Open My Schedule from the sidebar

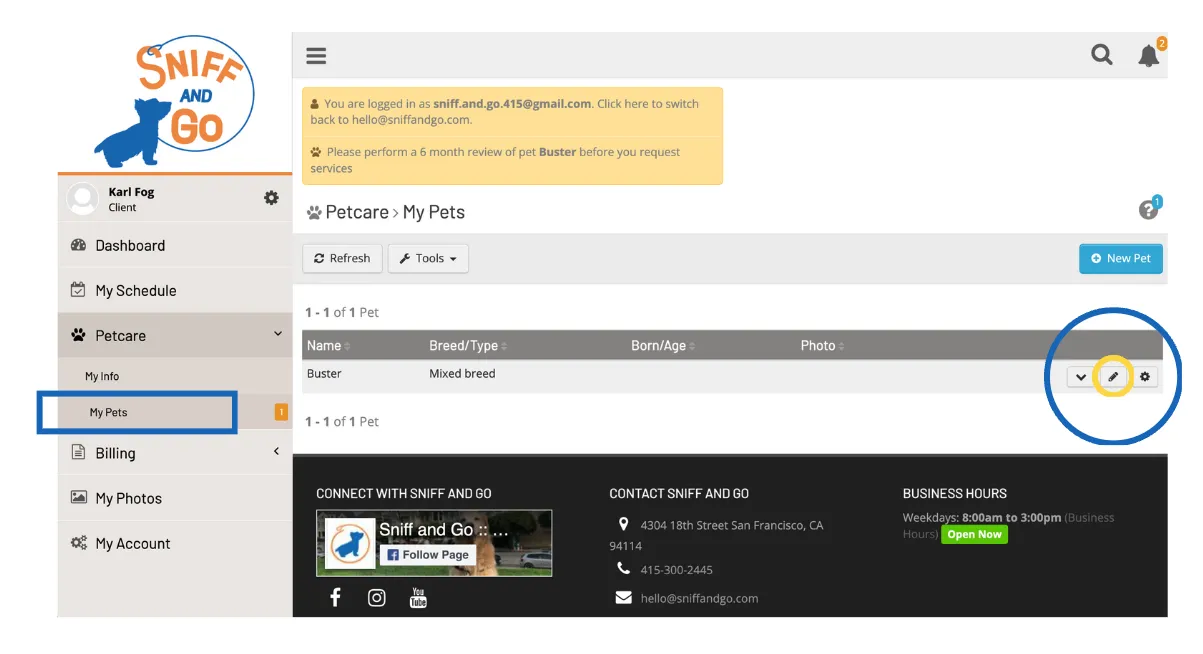[x=134, y=290]
